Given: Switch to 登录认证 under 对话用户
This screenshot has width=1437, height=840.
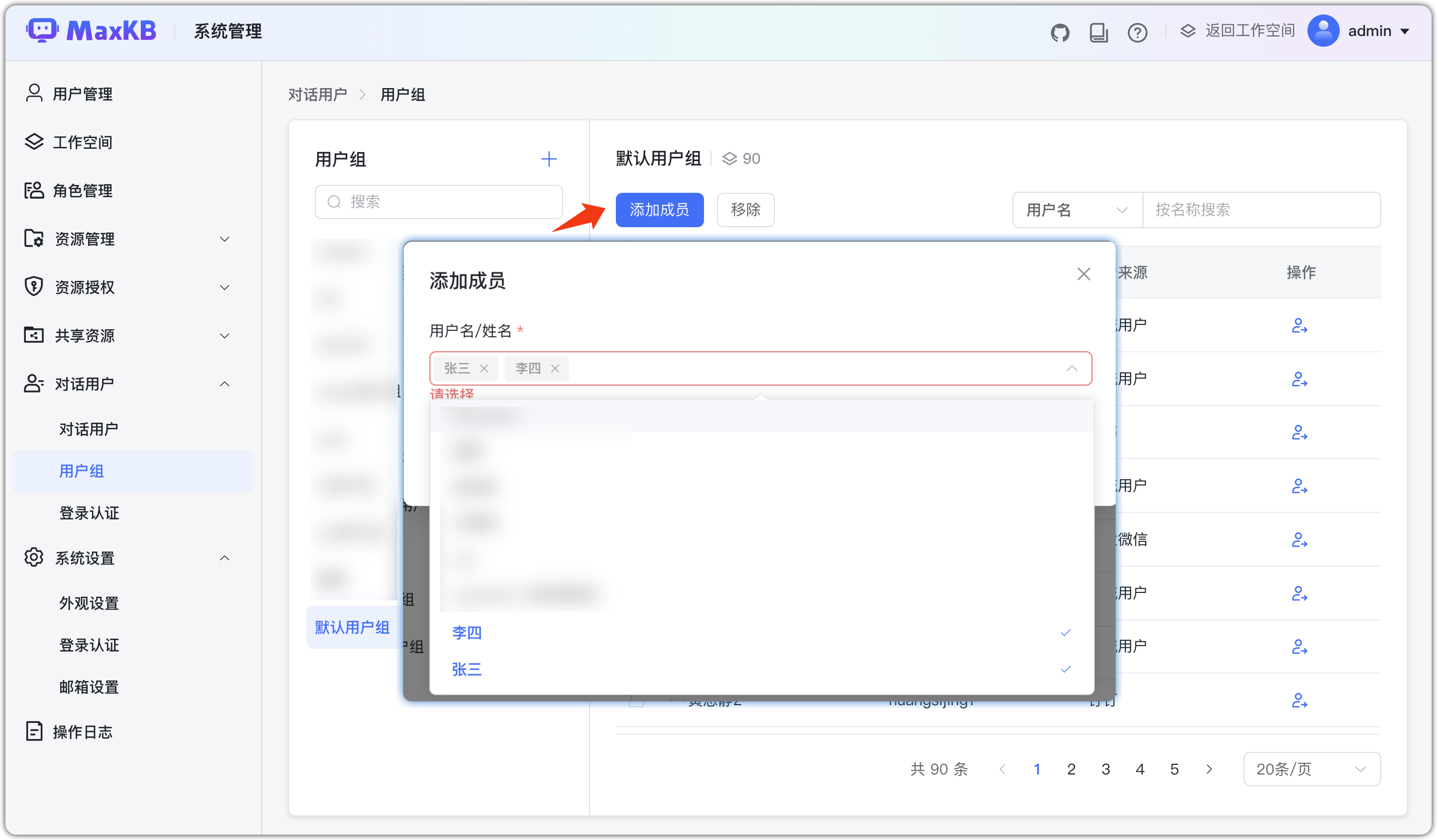Looking at the screenshot, I should pos(89,513).
